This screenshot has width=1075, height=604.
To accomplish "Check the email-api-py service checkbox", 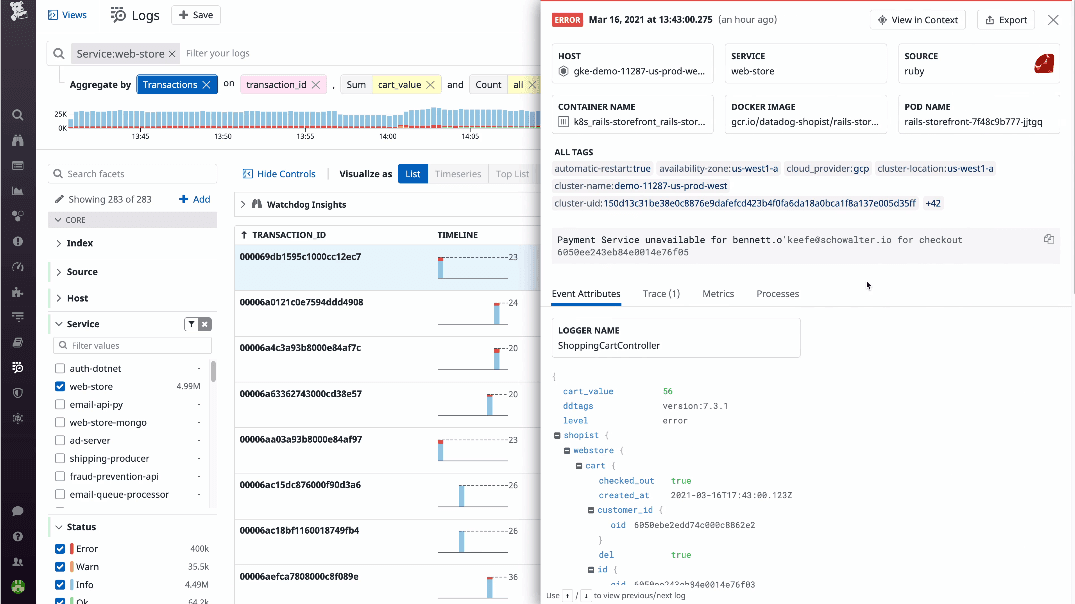I will click(x=60, y=404).
